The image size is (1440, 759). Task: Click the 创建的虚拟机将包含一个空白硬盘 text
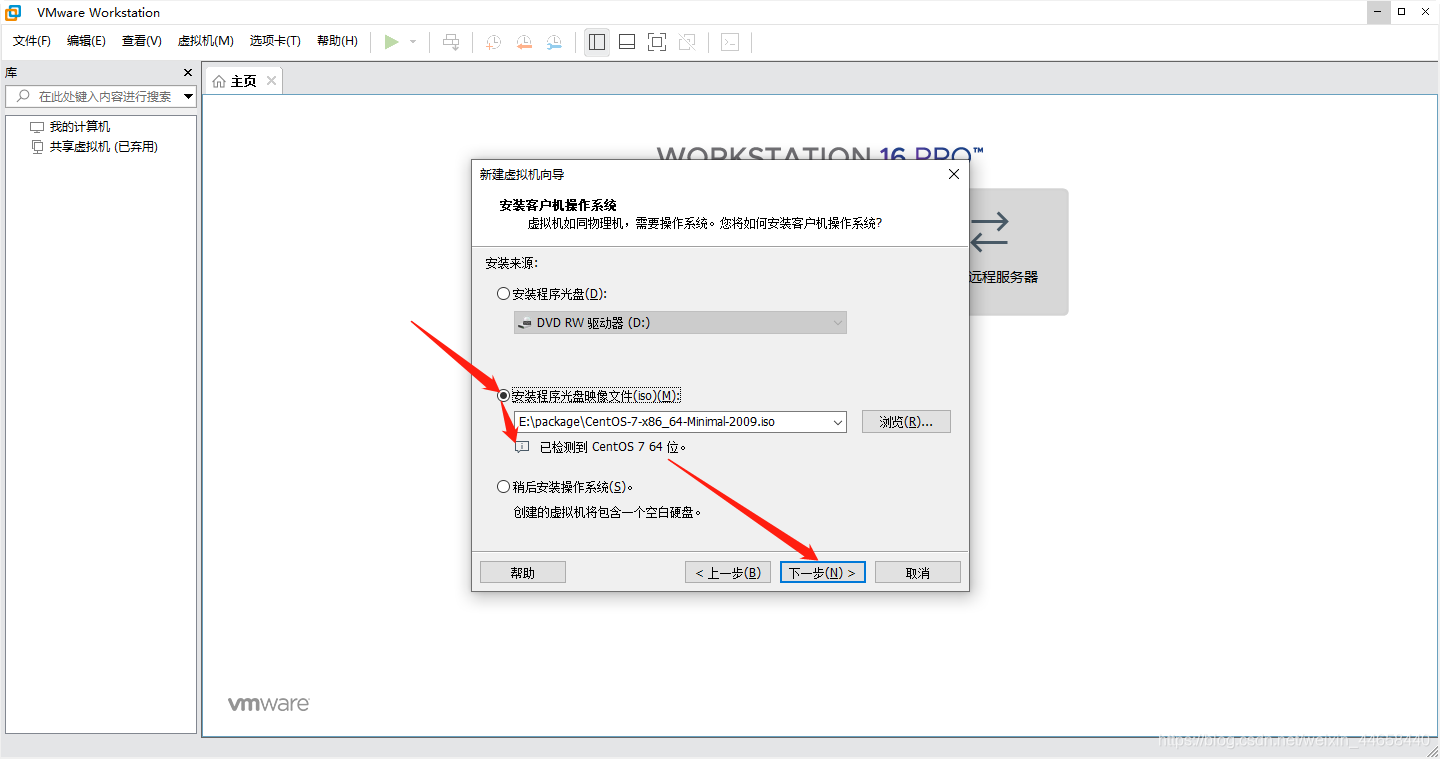607,512
